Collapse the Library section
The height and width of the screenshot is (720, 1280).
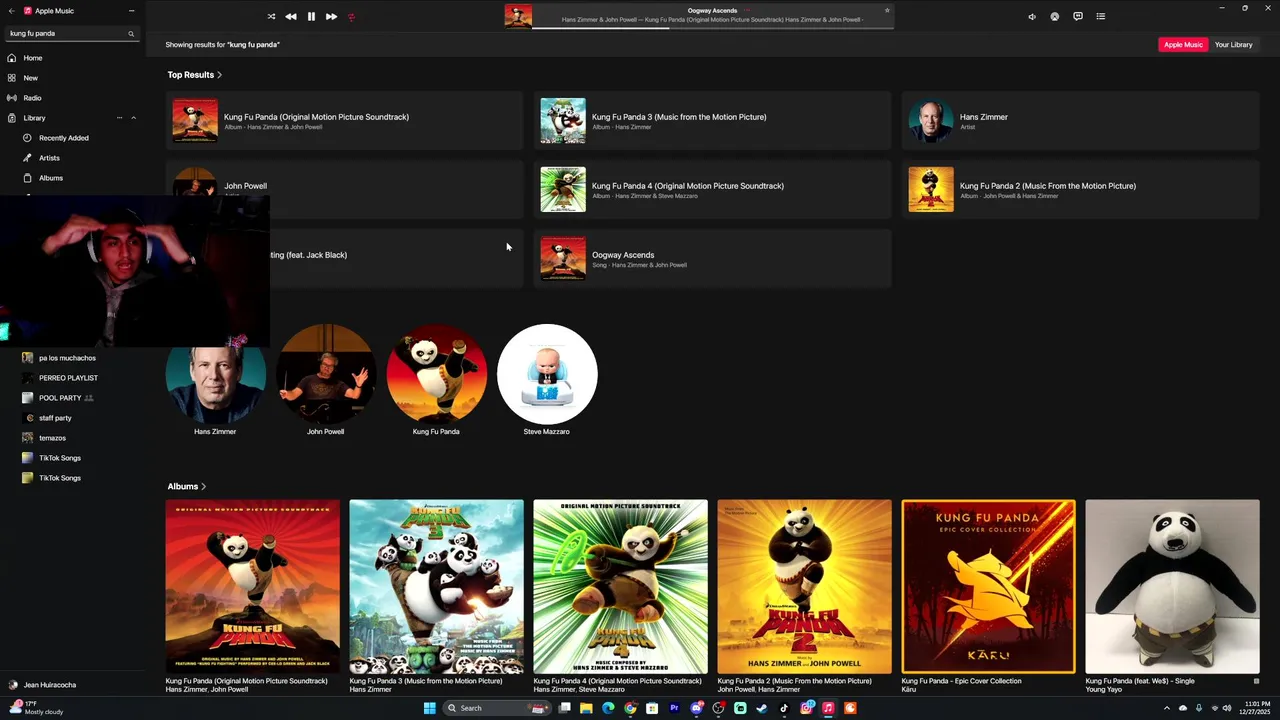[133, 118]
